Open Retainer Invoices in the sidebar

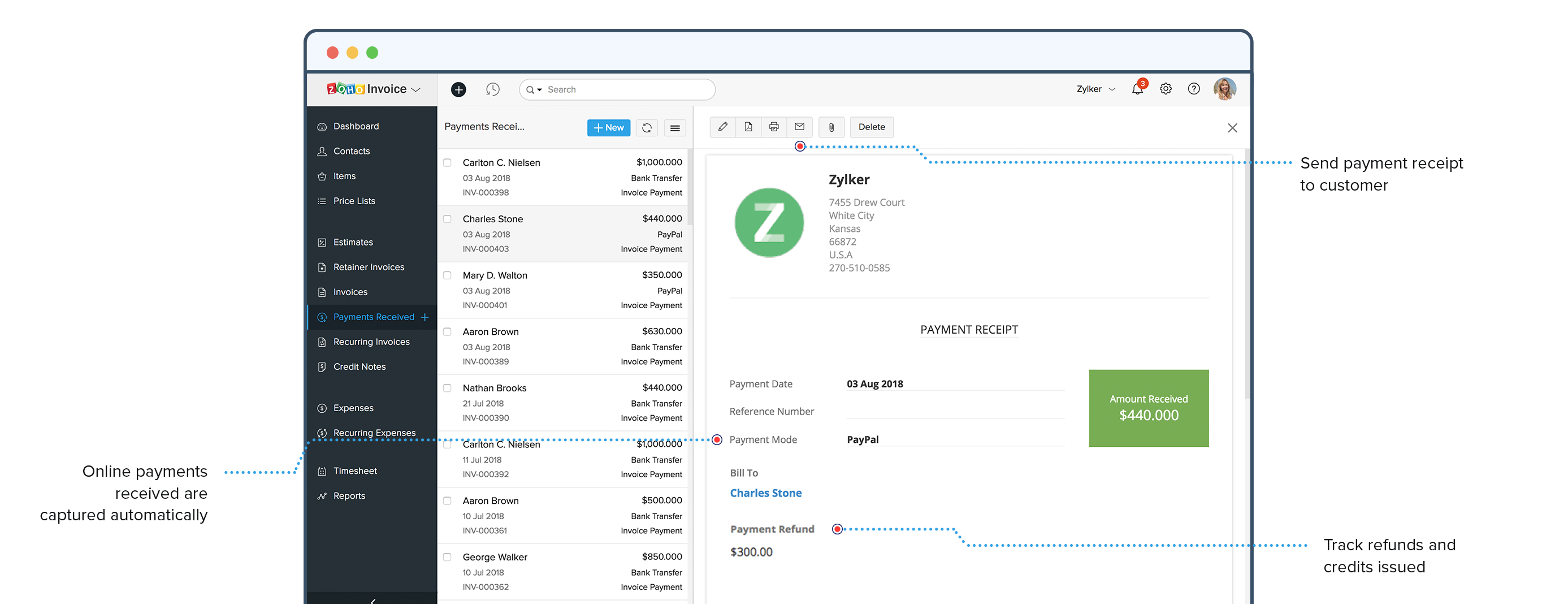(372, 268)
